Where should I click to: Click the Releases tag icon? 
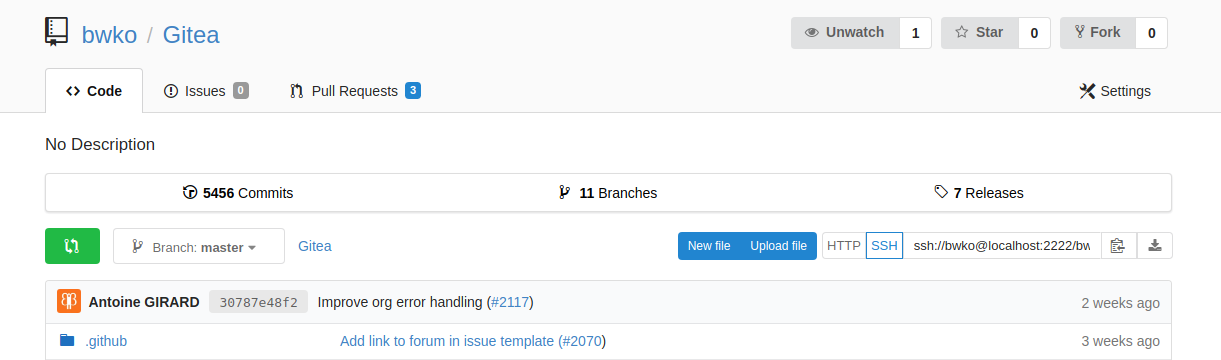pos(941,192)
